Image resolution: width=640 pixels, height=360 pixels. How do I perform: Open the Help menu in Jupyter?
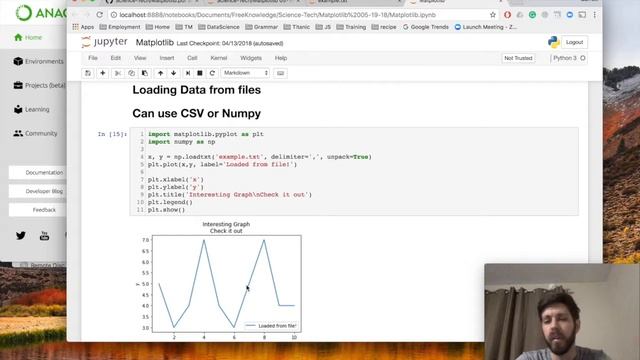click(x=281, y=58)
